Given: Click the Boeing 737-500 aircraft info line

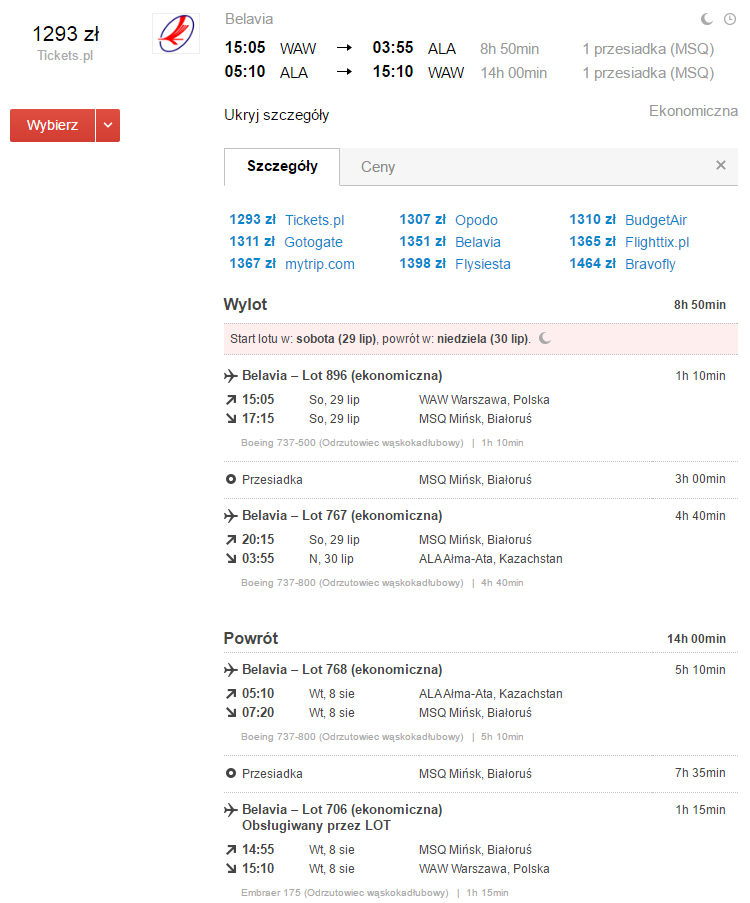Looking at the screenshot, I should (382, 443).
